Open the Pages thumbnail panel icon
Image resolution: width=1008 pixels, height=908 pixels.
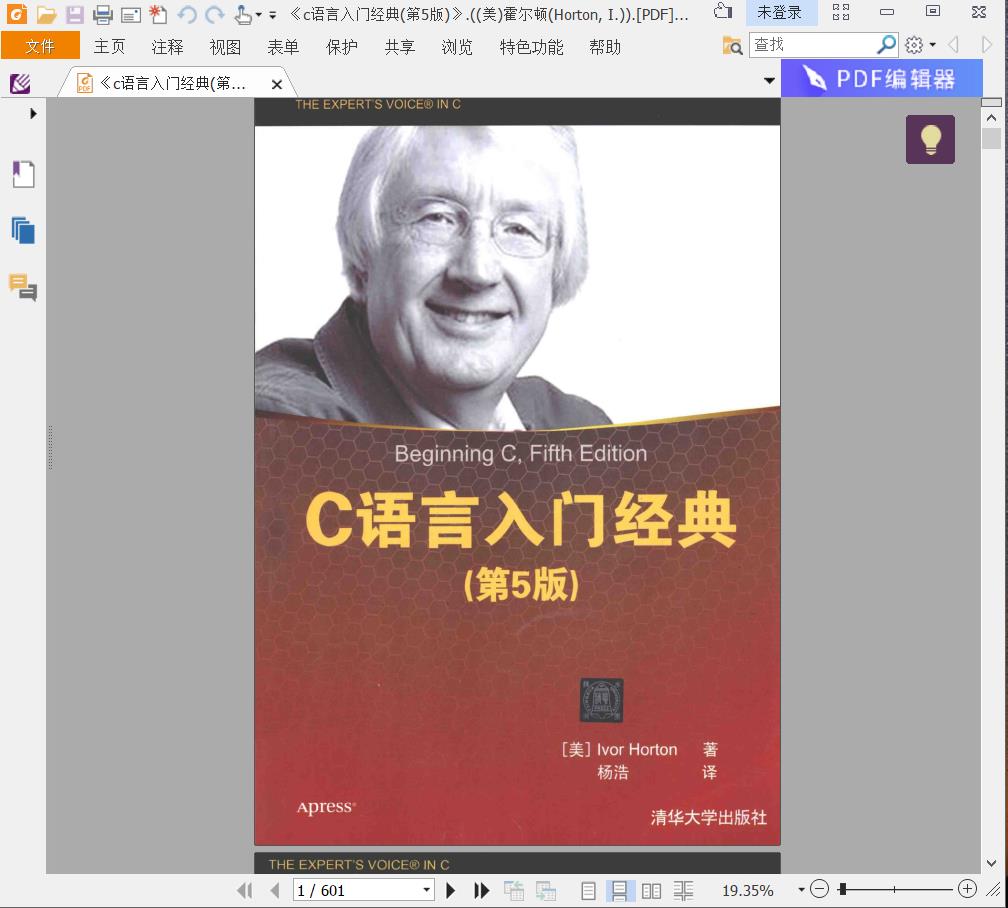(23, 230)
